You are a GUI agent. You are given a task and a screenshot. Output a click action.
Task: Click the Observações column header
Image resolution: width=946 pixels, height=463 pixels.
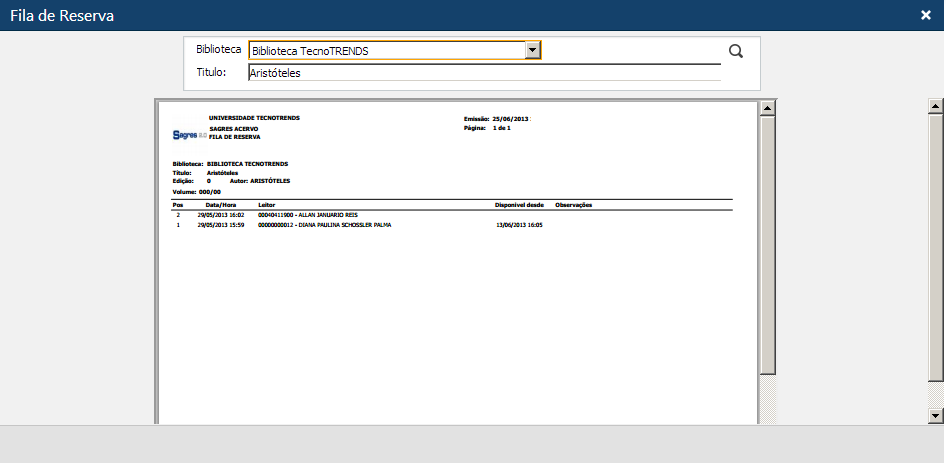click(574, 205)
